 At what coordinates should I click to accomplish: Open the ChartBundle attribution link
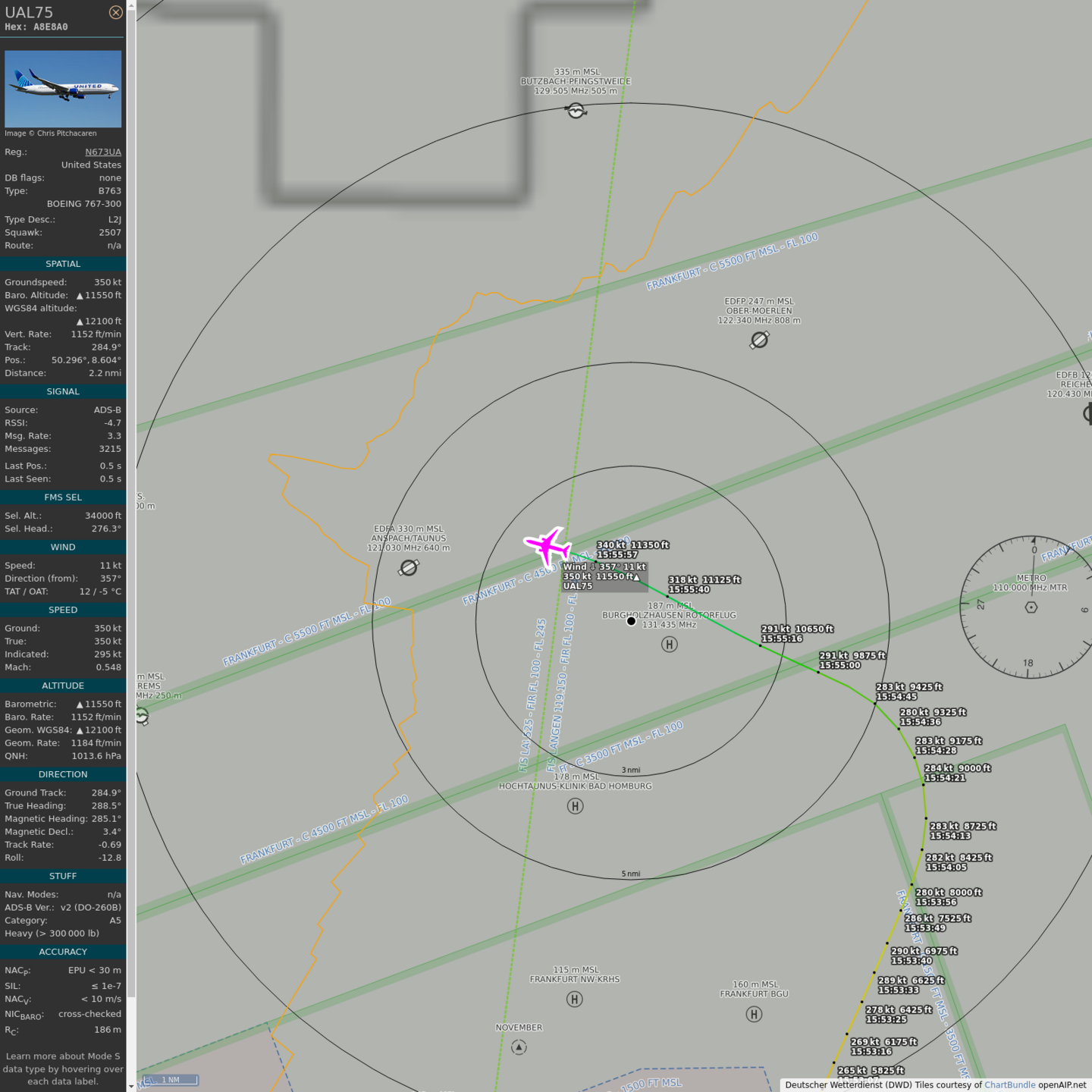tap(1009, 1084)
